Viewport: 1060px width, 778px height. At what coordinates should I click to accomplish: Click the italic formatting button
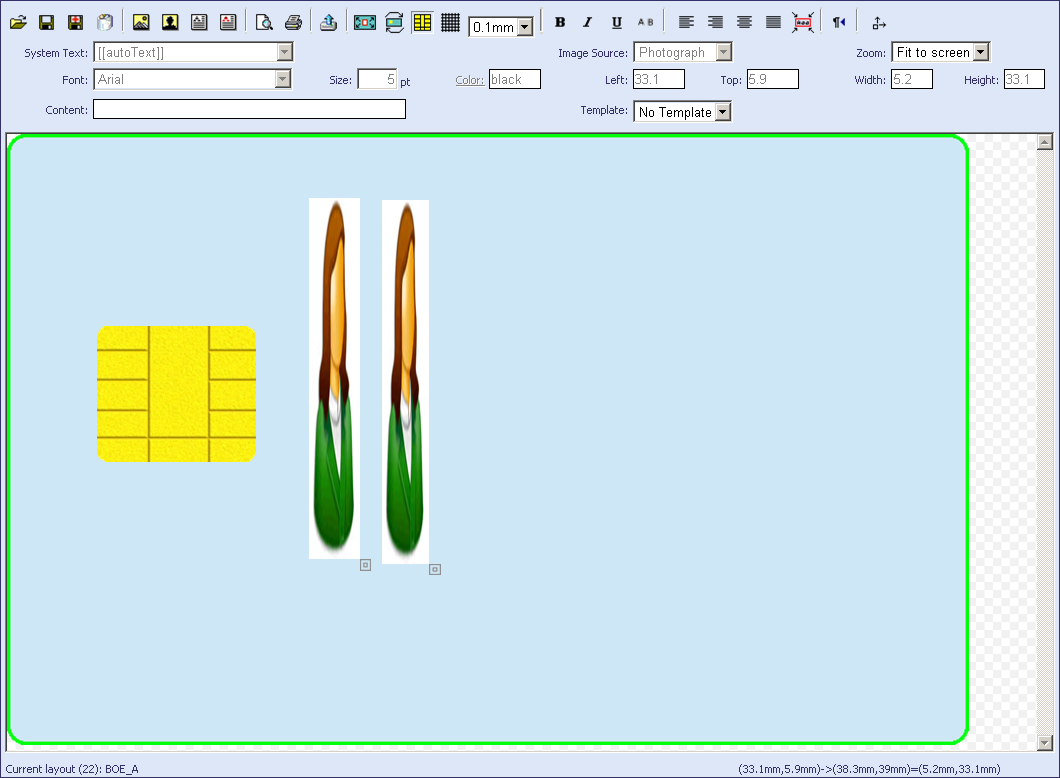coord(588,22)
